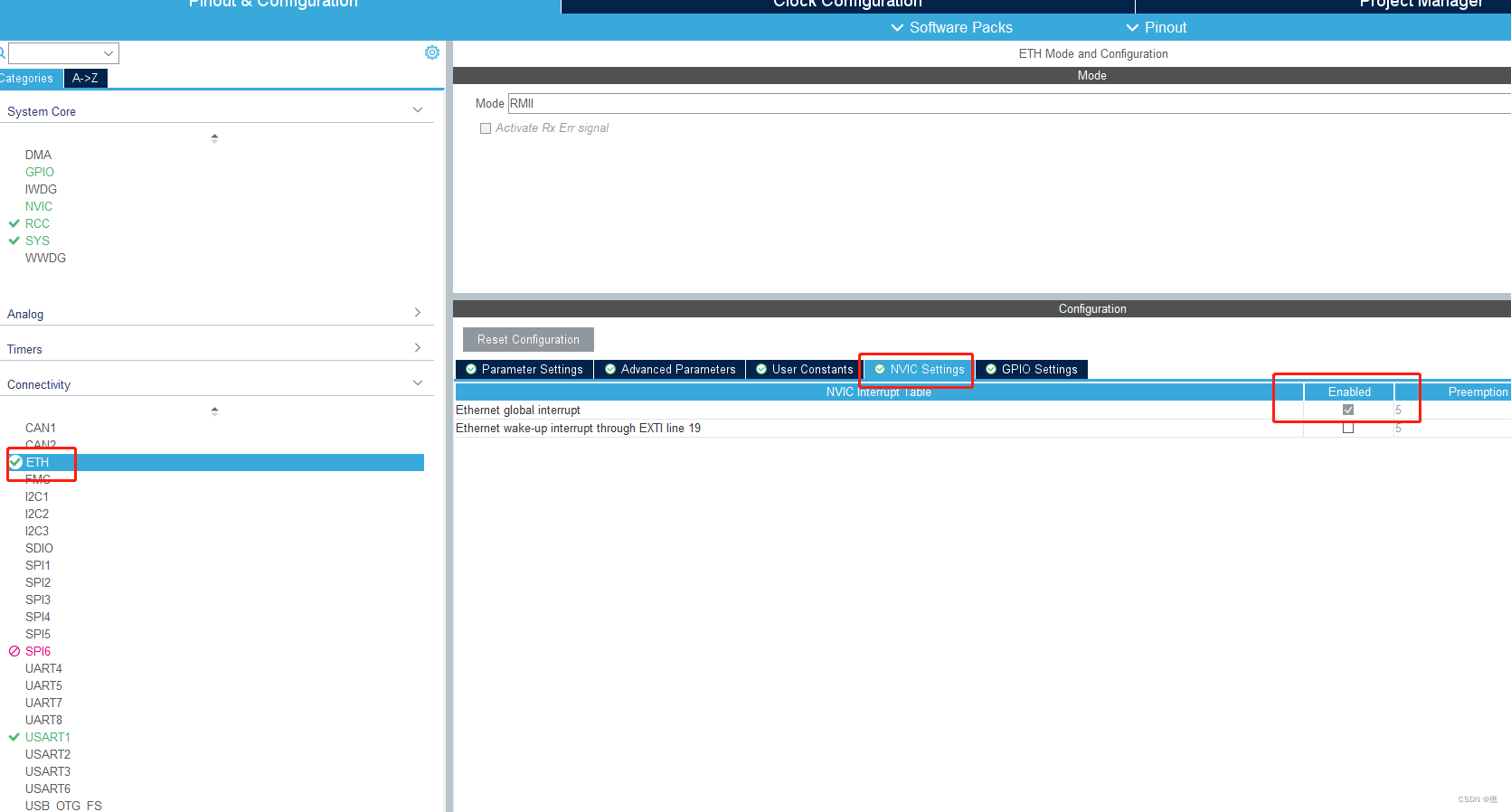Select IWDG in System Core list

pos(41,189)
